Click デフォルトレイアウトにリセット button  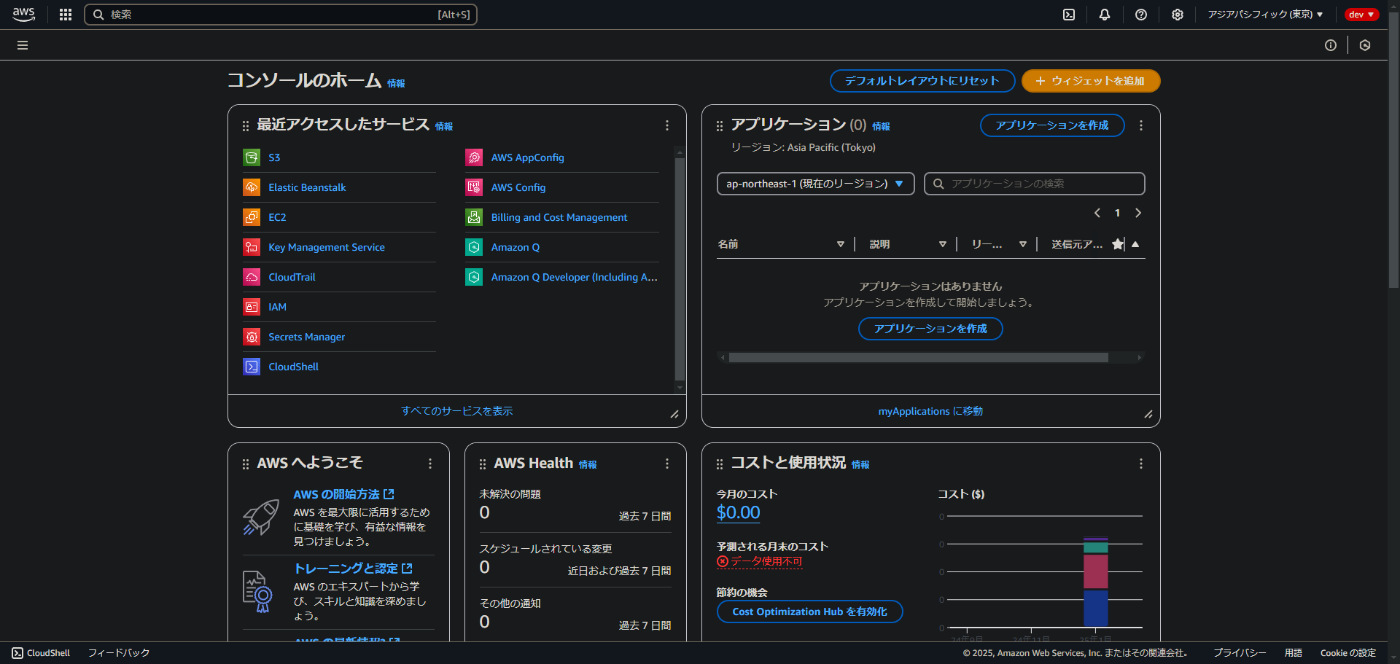tap(922, 81)
